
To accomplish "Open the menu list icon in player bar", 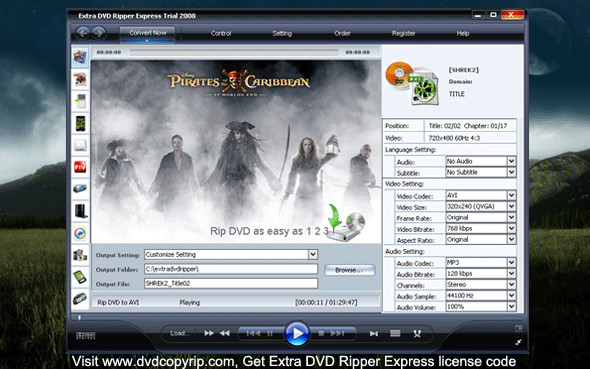I will click(x=395, y=333).
